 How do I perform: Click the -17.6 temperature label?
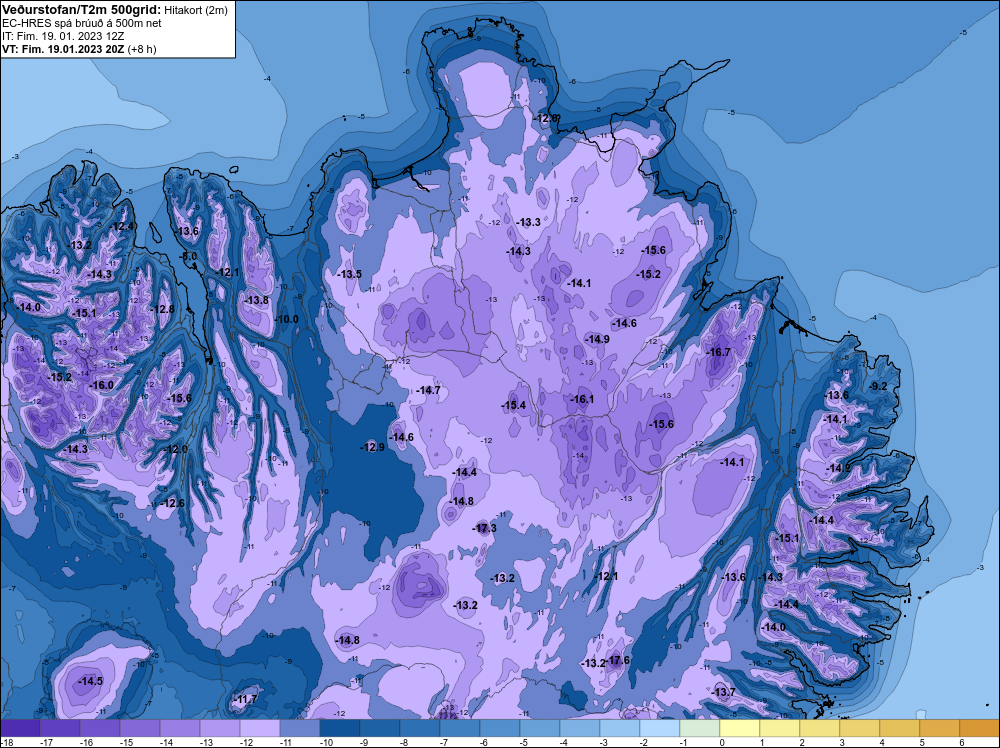tap(617, 660)
